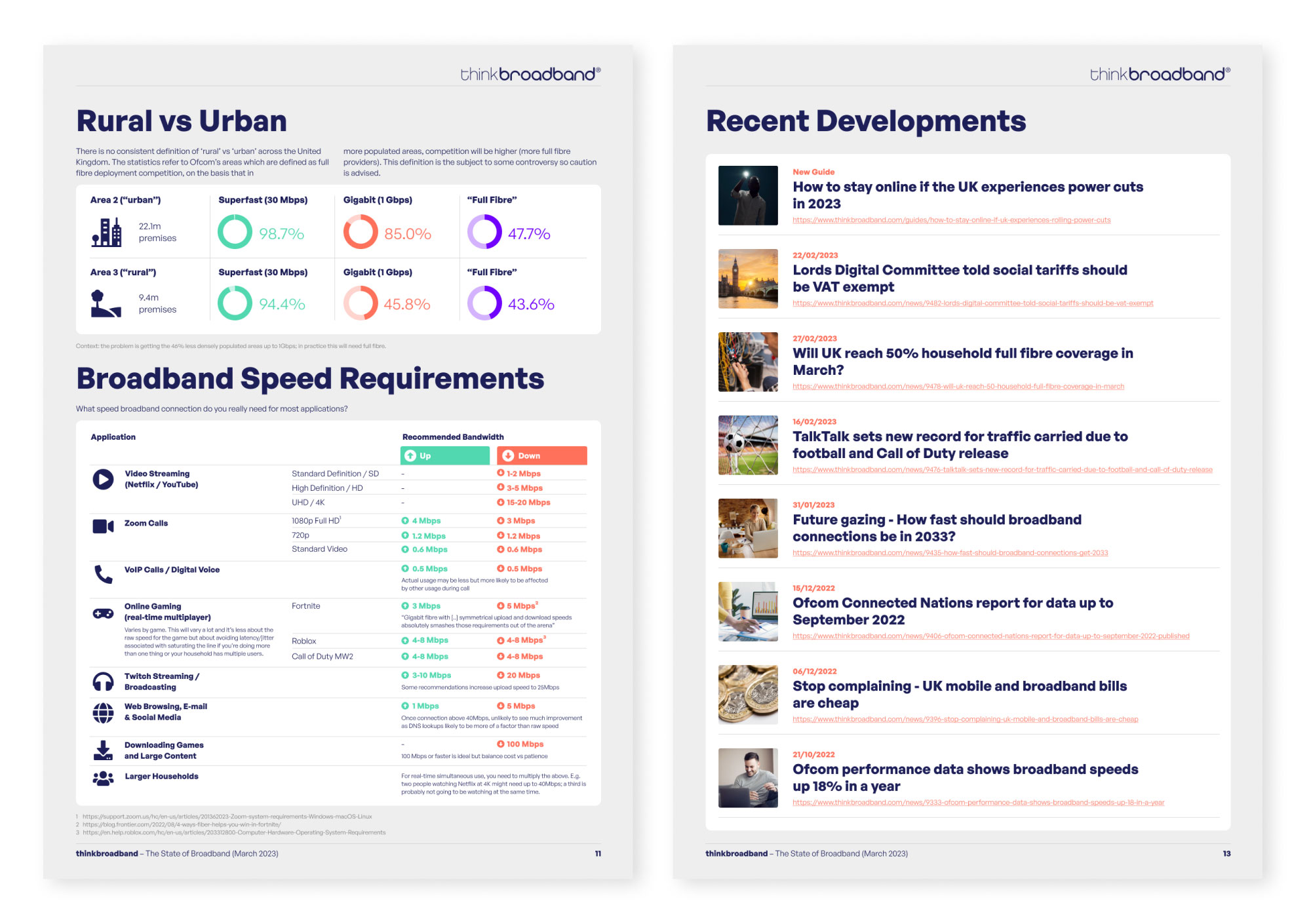Click the 'Roblox' row label
Screen dimensions: 1311x924
[304, 641]
